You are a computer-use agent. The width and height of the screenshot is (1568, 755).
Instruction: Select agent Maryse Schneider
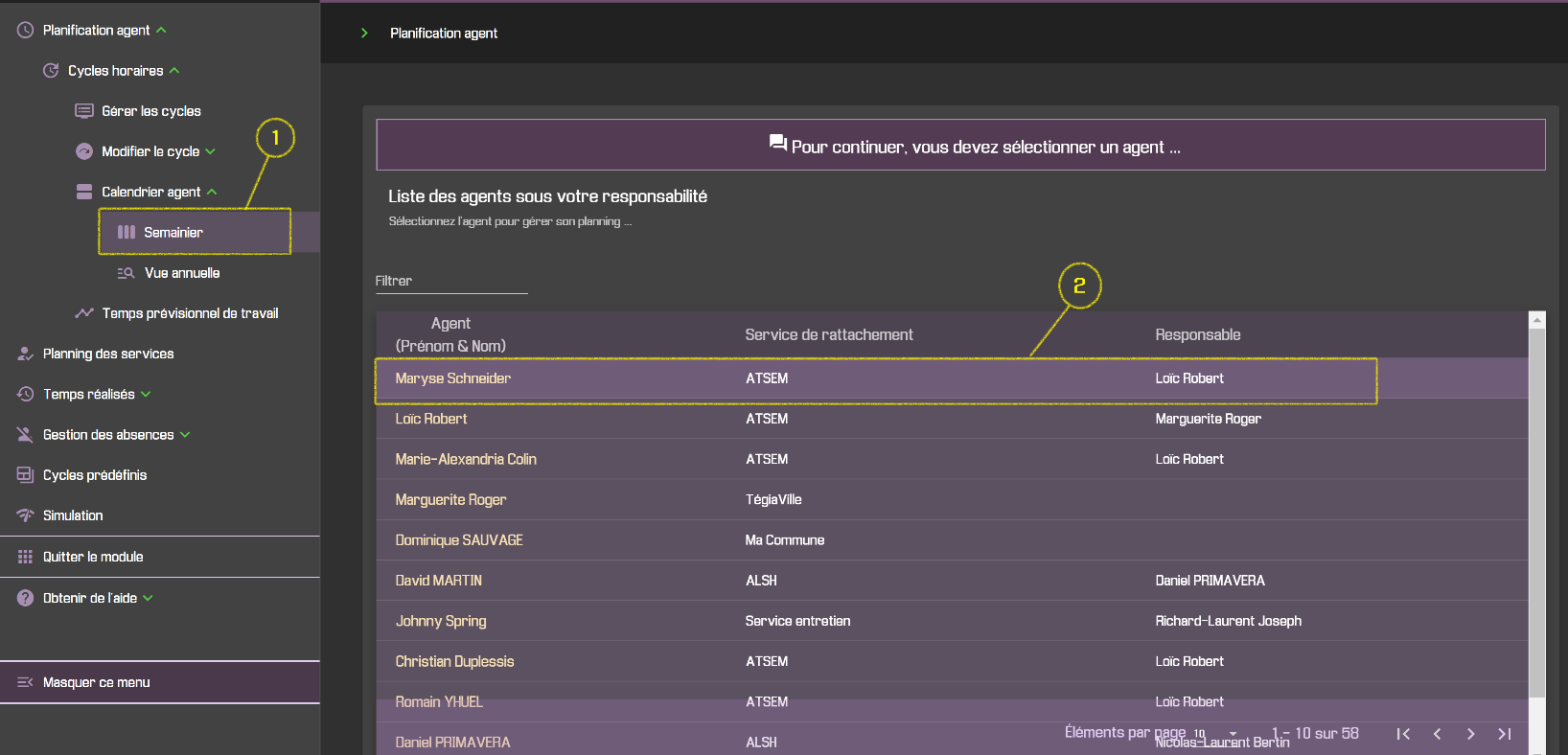point(452,378)
